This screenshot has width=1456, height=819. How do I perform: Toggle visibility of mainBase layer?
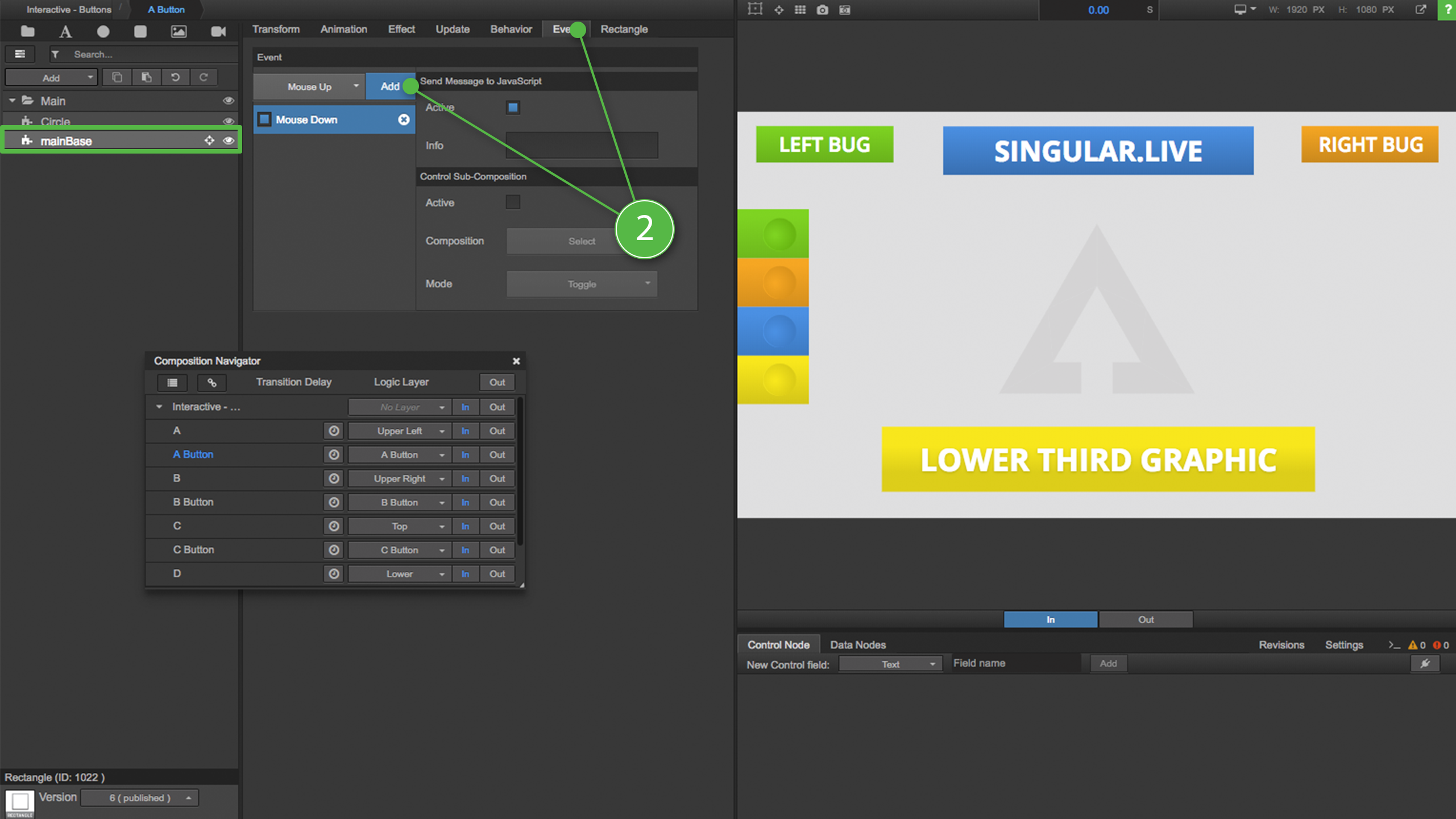[229, 140]
